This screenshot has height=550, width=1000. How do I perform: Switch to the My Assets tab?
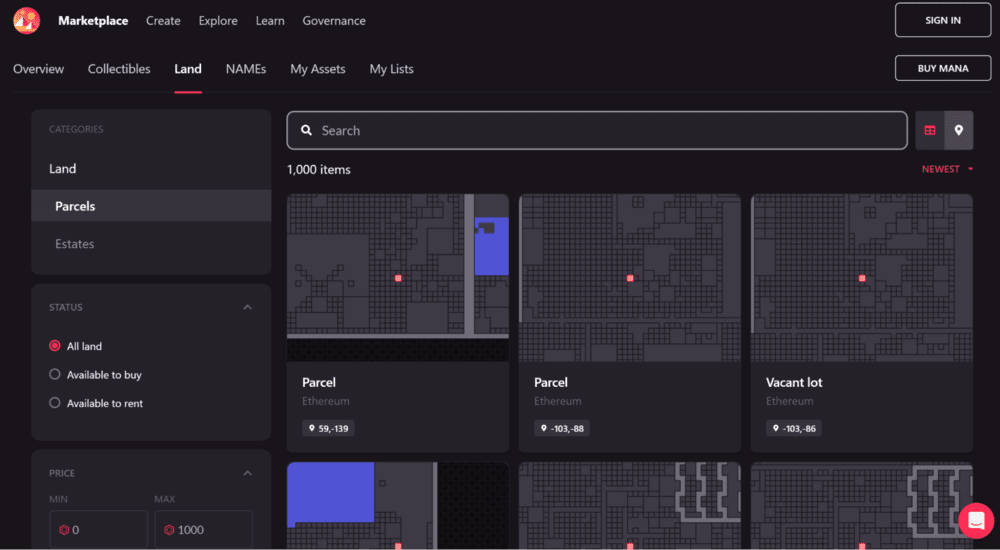[x=318, y=69]
